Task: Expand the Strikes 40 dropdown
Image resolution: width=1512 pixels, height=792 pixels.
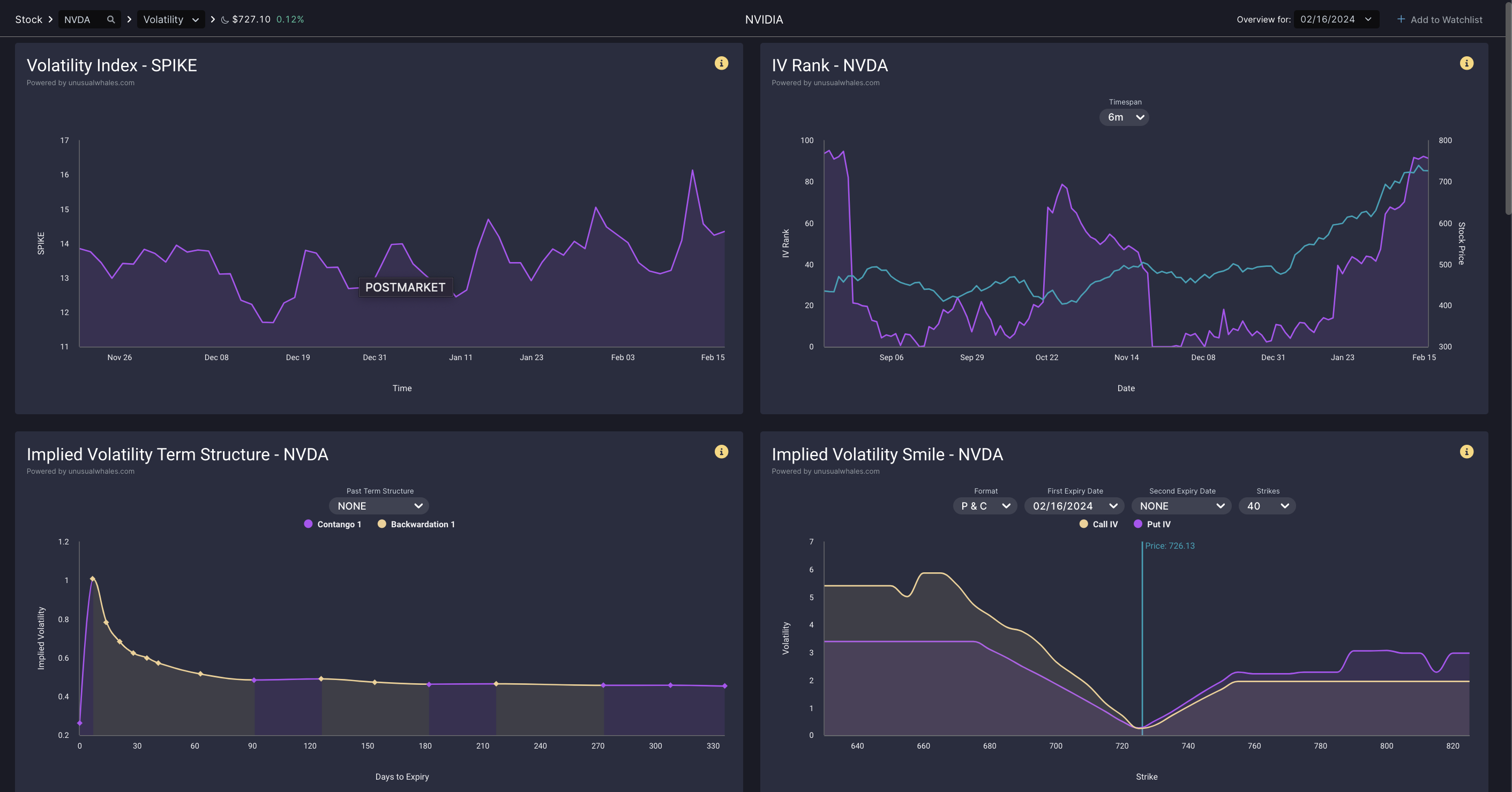Action: (1267, 506)
